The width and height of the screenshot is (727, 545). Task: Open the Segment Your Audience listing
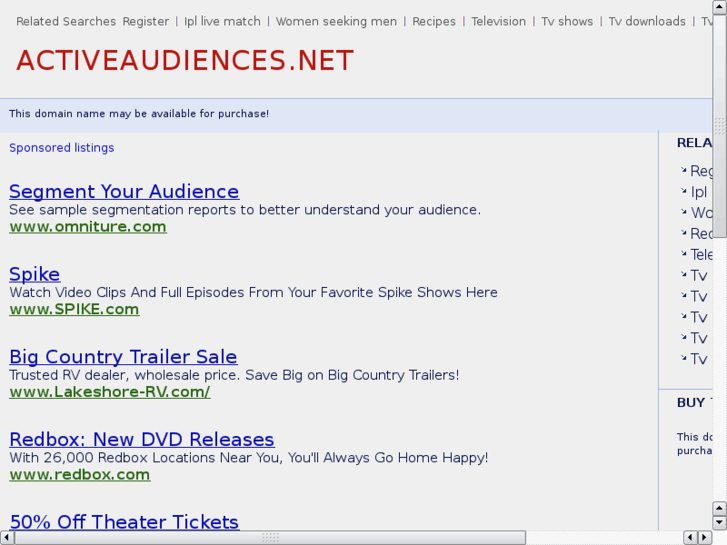[124, 192]
